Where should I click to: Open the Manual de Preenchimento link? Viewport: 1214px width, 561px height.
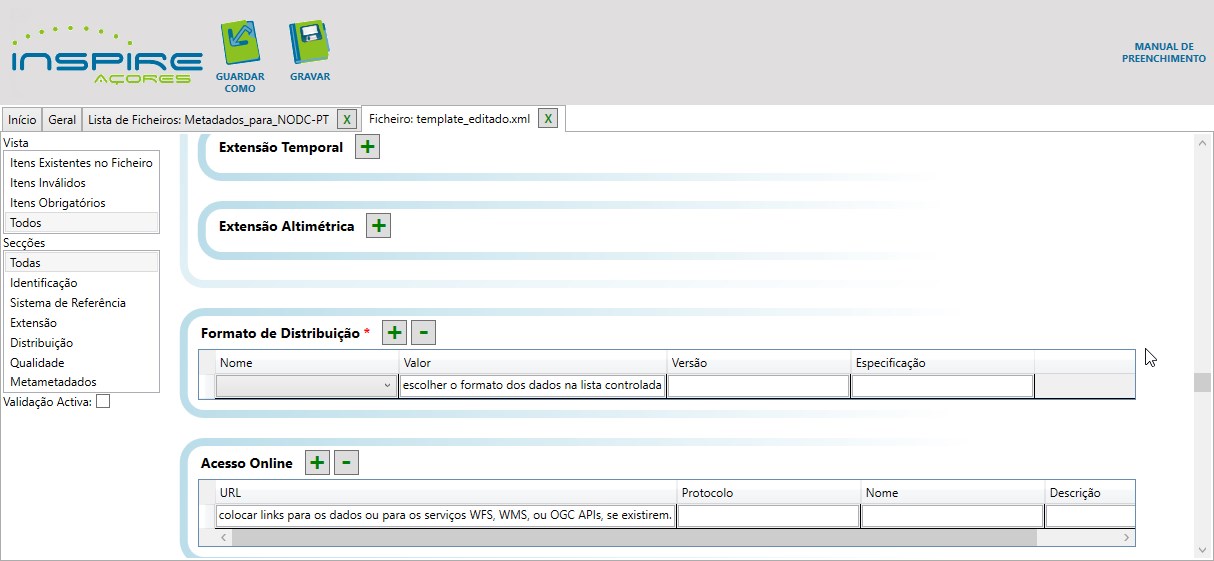(x=1163, y=53)
